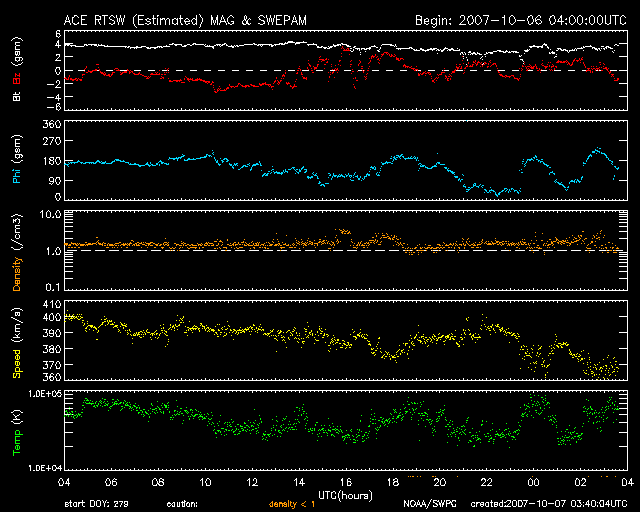Click the "270" tick on the Phi axis
The height and width of the screenshot is (512, 640).
(52, 141)
